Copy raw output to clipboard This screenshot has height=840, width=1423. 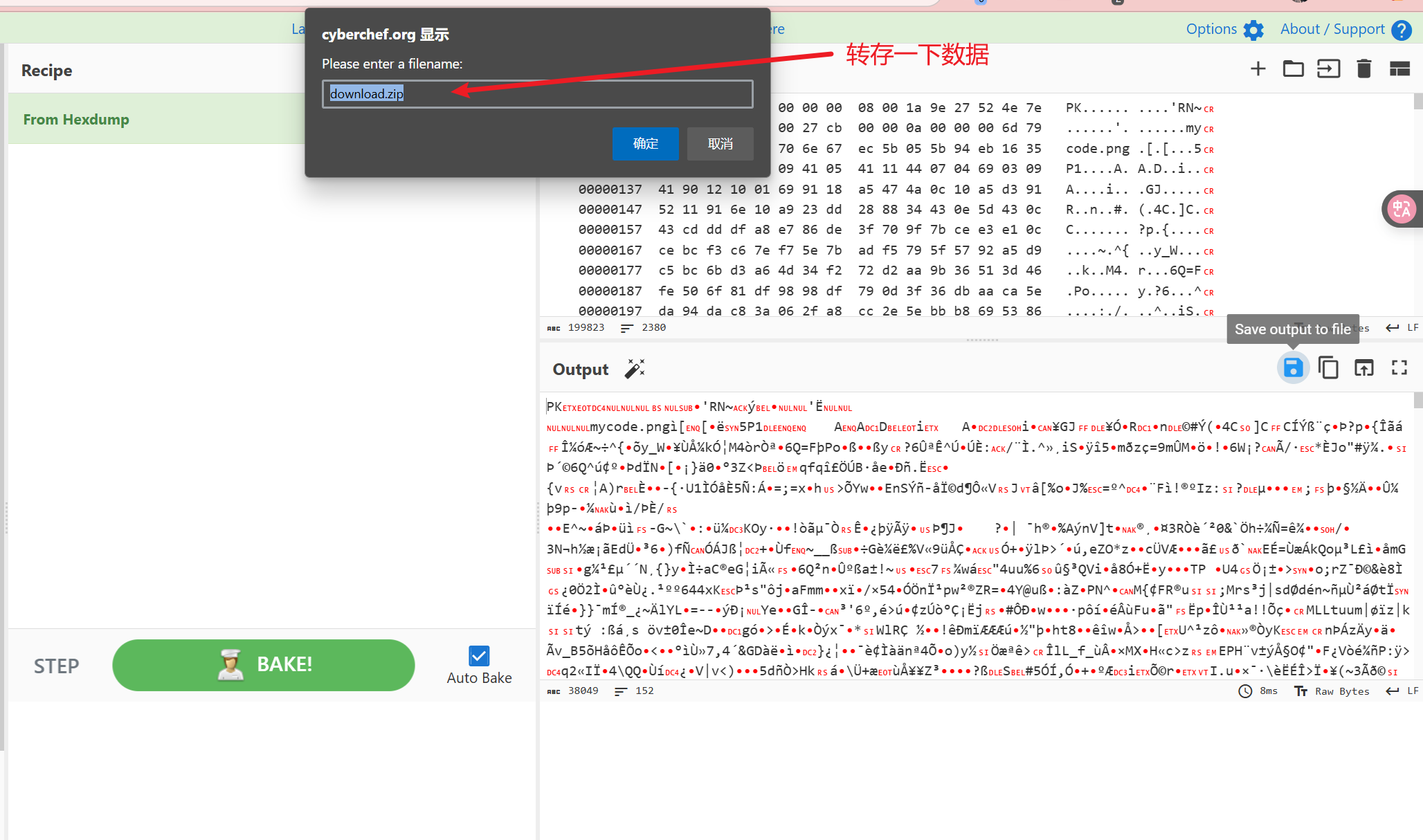[1328, 368]
